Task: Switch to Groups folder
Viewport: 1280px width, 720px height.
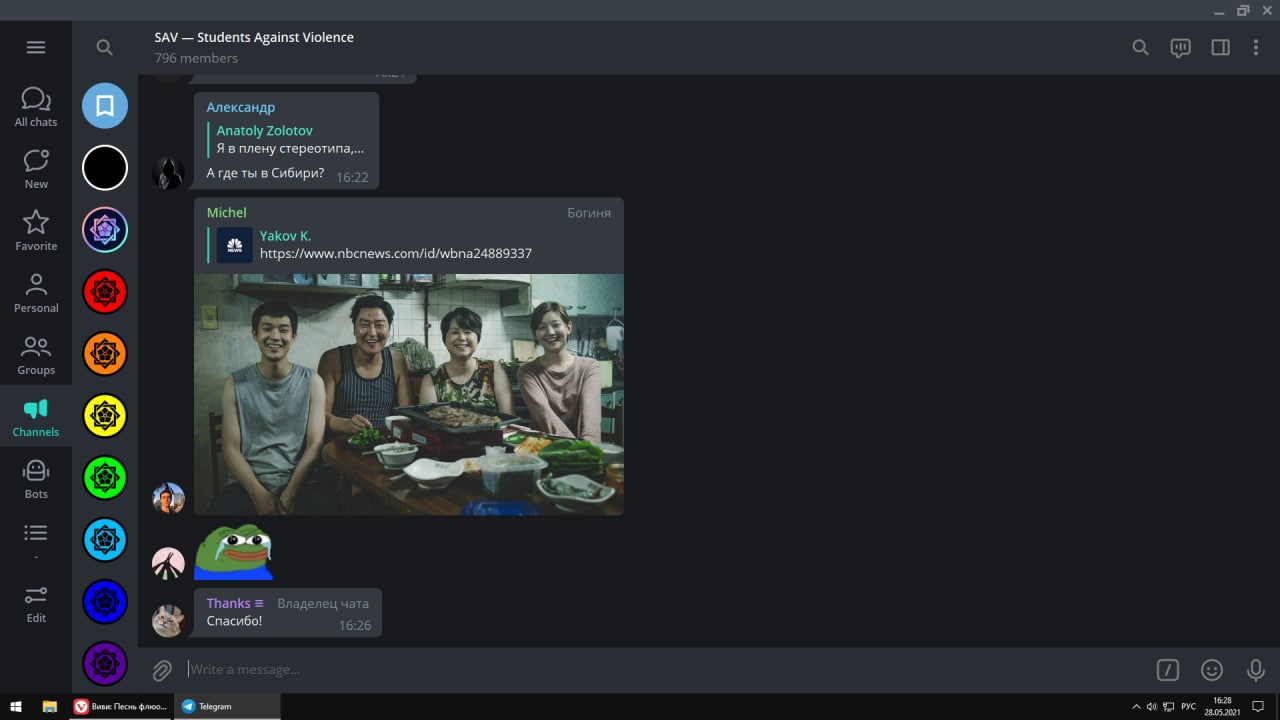Action: 36,355
